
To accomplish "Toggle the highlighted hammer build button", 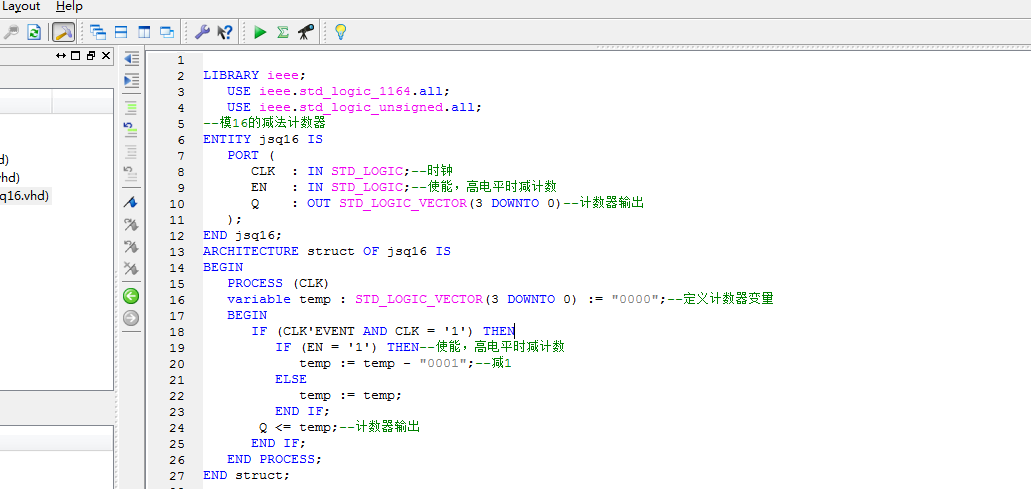I will click(63, 32).
